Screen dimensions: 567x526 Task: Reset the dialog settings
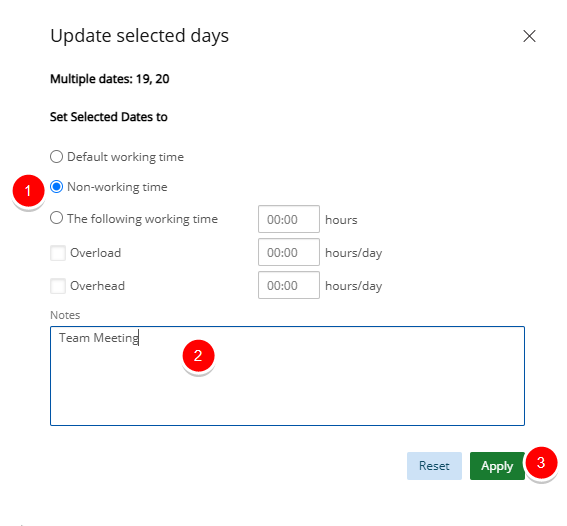[x=434, y=466]
